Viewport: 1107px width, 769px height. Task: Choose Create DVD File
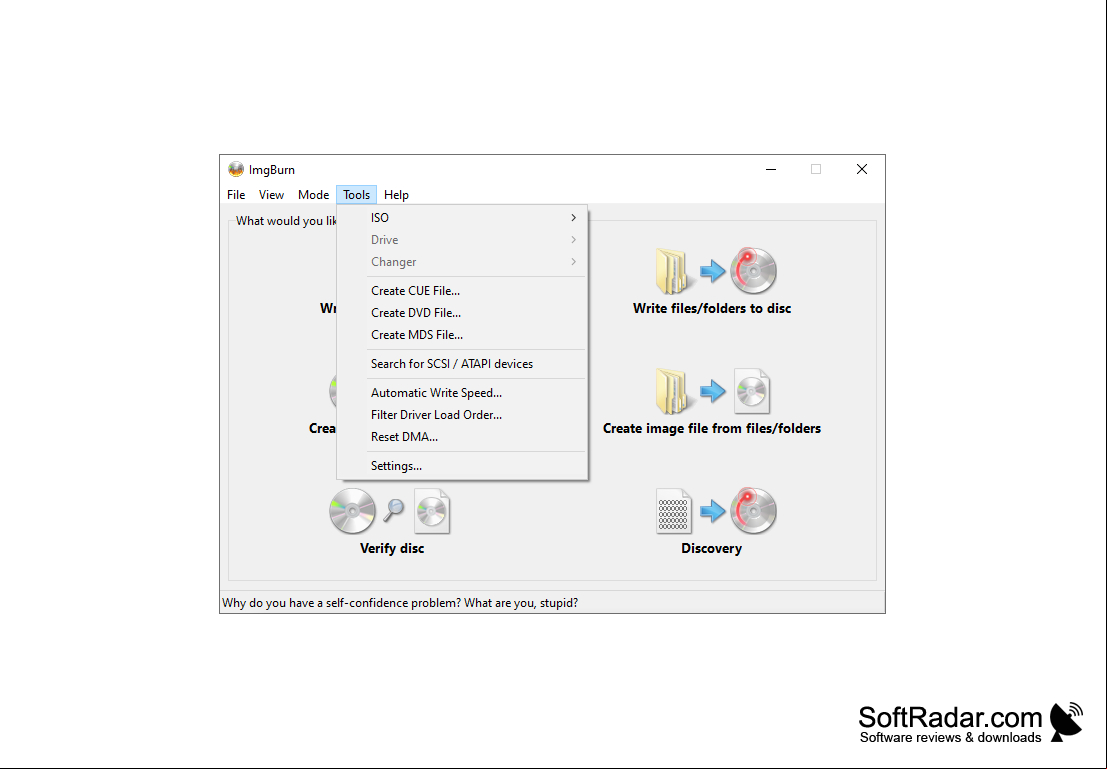coord(462,313)
